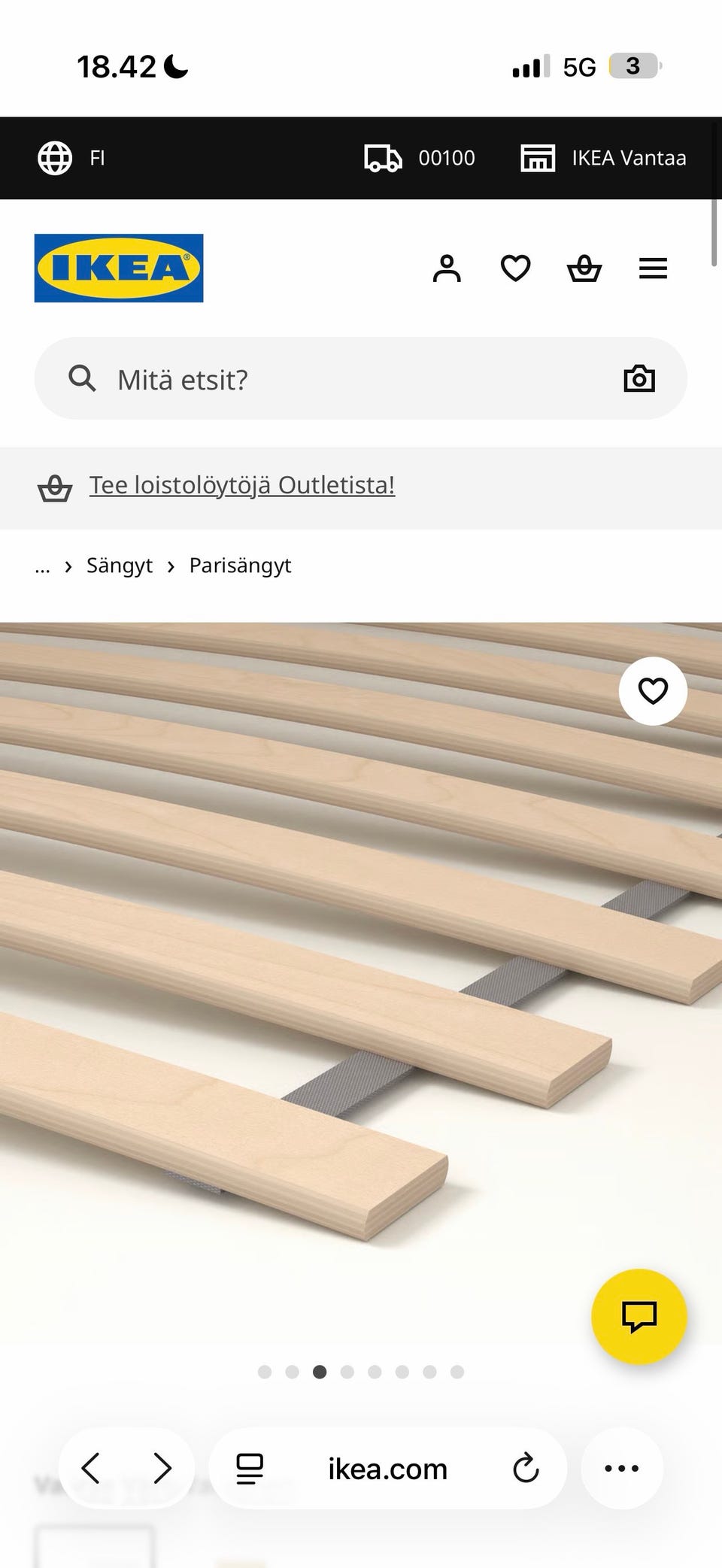
Task: Jump to first image carousel dot
Action: (265, 1372)
